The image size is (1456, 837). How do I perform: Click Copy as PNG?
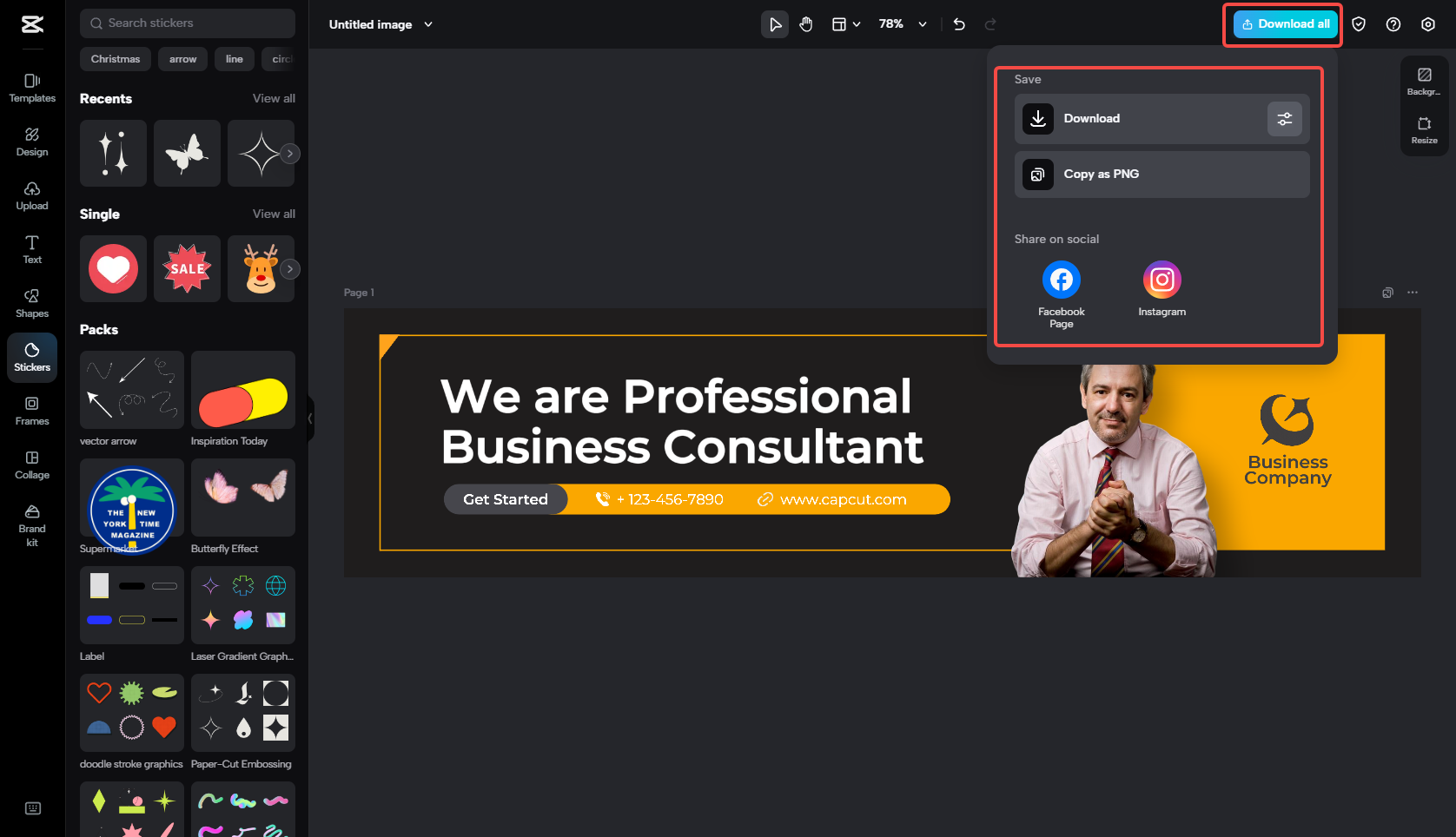coord(1161,174)
